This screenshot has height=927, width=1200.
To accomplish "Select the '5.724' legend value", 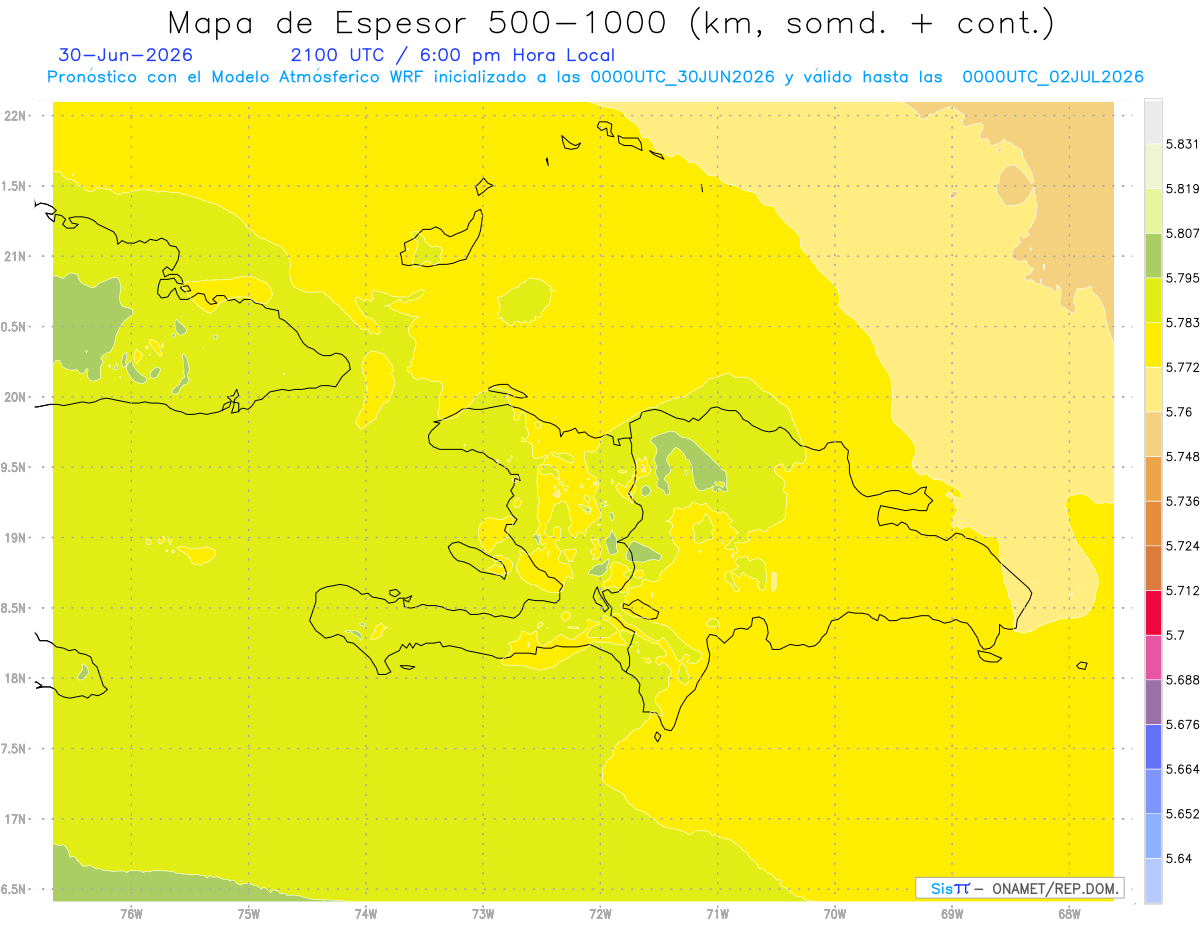I will click(1183, 546).
